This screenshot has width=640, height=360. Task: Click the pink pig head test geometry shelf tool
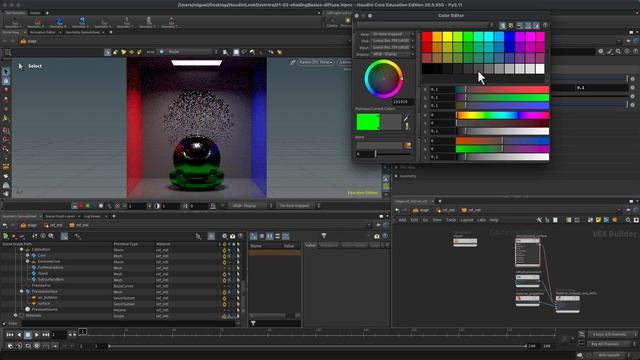coord(37,21)
